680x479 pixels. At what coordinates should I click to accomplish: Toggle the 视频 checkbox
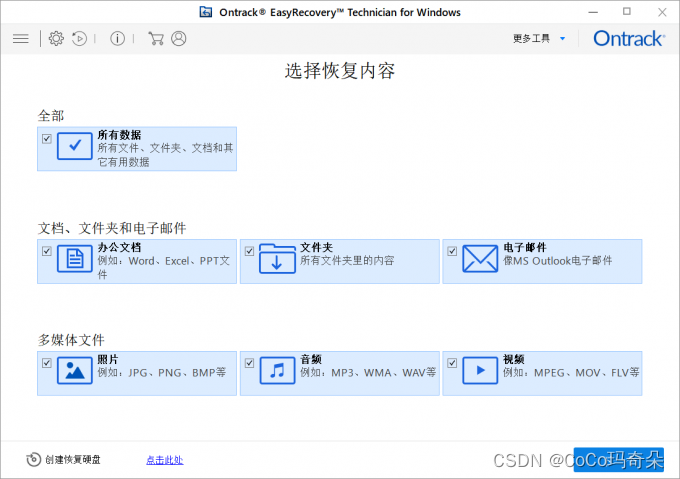click(x=452, y=363)
